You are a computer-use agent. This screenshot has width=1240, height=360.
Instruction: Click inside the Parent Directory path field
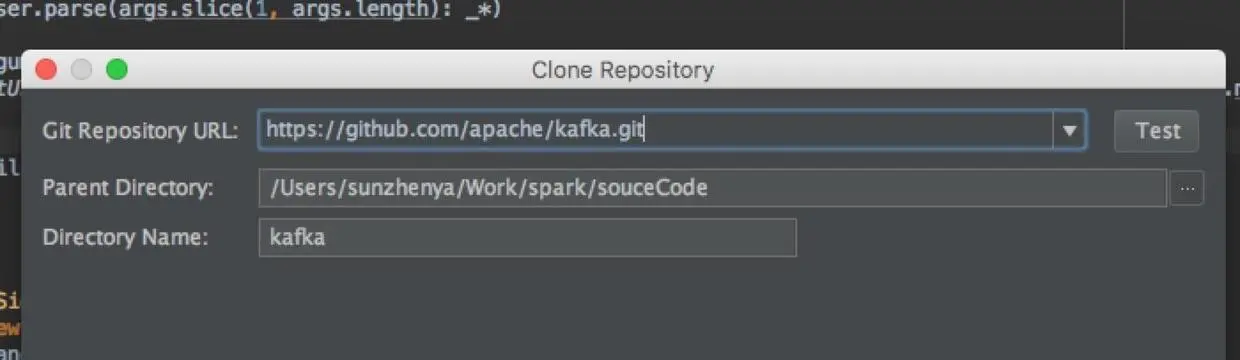pos(712,188)
